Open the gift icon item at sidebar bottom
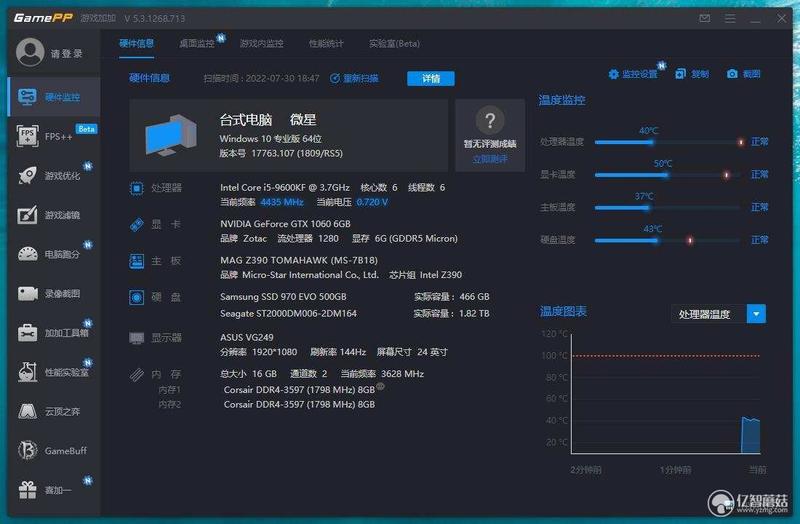Viewport: 800px width, 524px height. [x=28, y=490]
